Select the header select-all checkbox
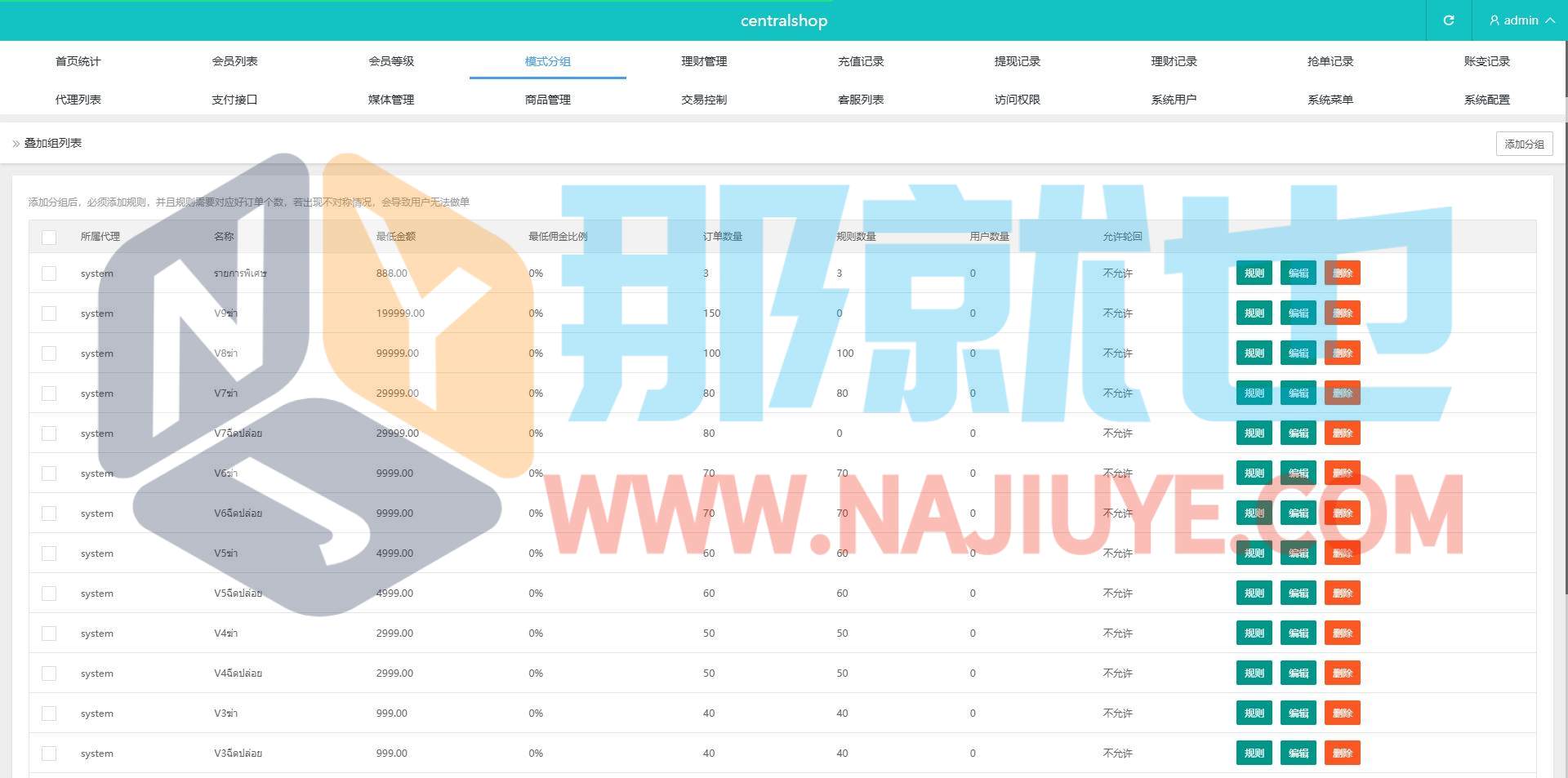This screenshot has height=778, width=1568. pos(49,237)
